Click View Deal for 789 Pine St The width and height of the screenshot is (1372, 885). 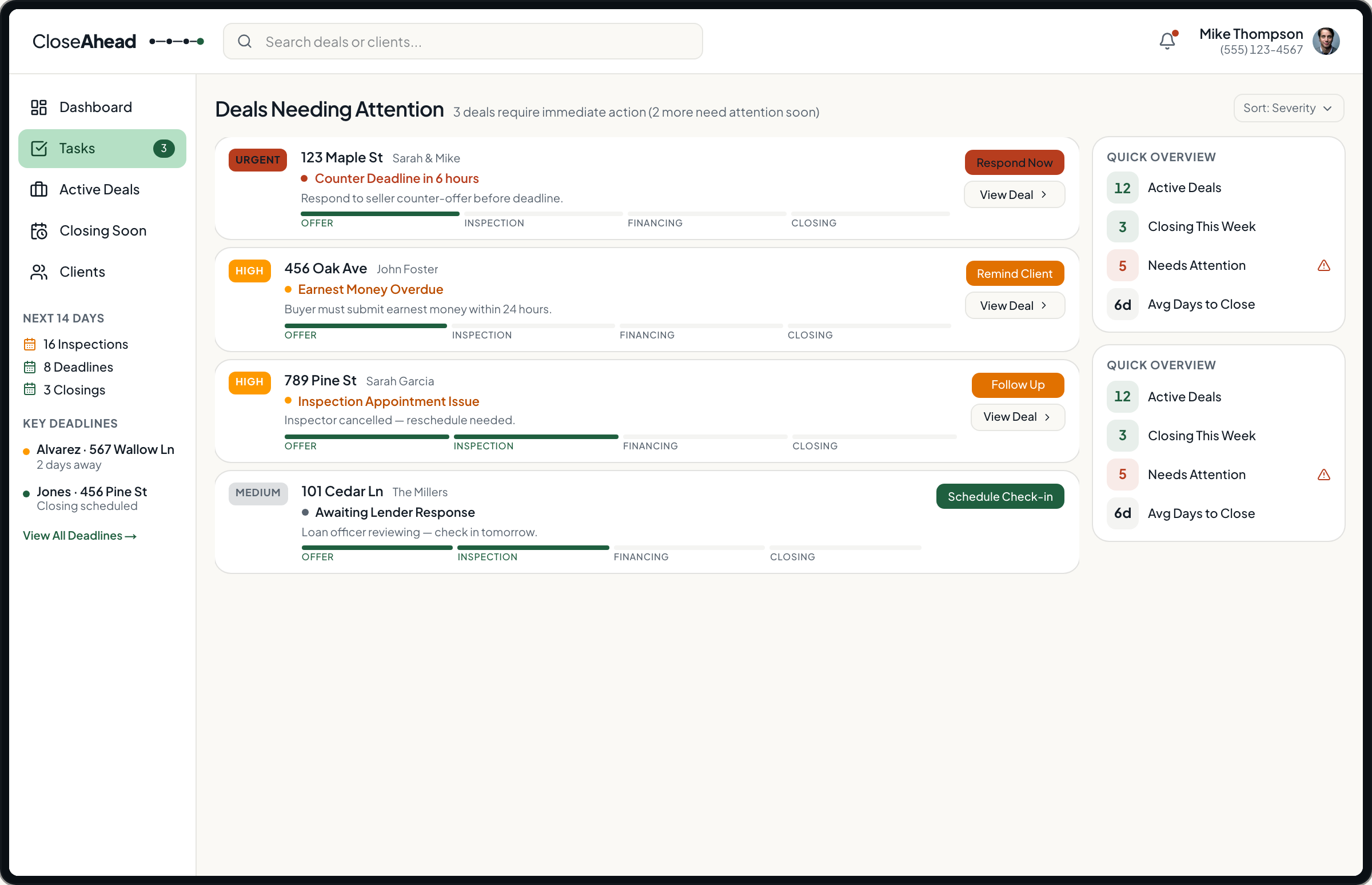pos(1017,417)
